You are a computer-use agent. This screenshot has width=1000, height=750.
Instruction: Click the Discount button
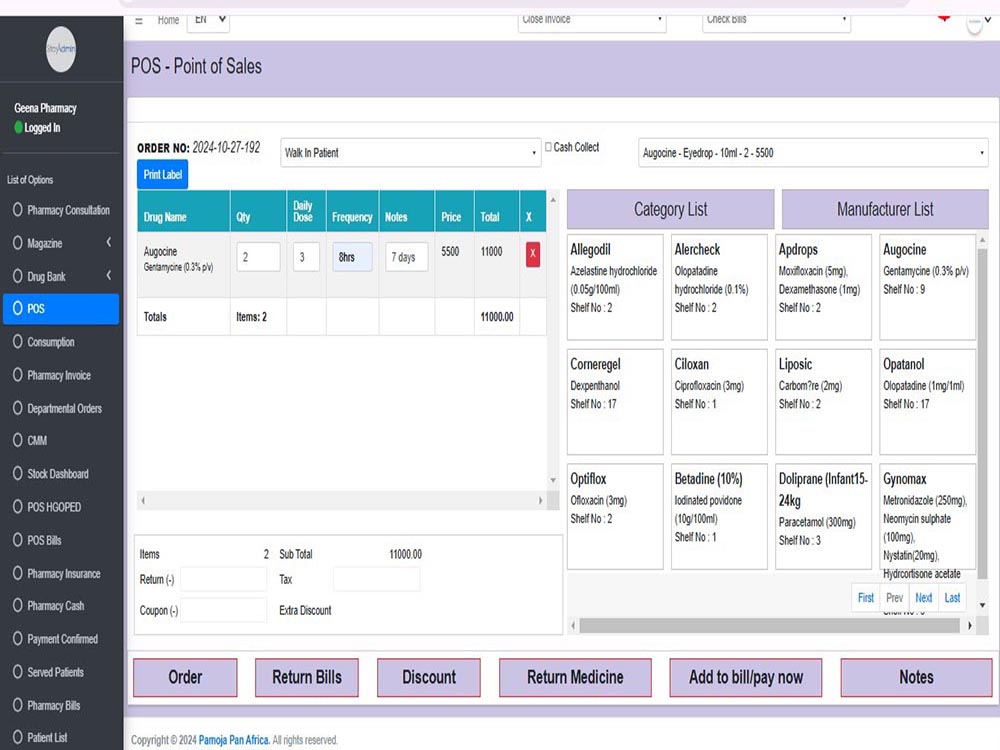click(429, 677)
